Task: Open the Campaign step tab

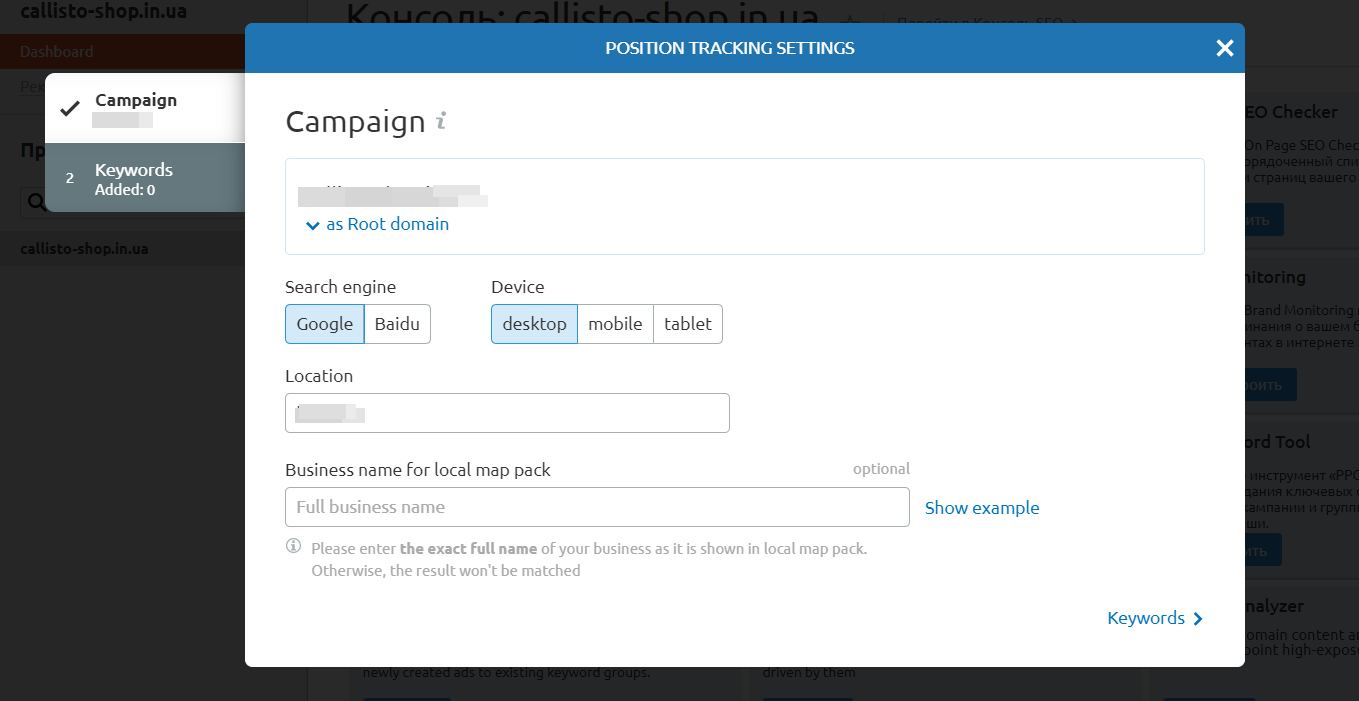Action: (x=145, y=107)
